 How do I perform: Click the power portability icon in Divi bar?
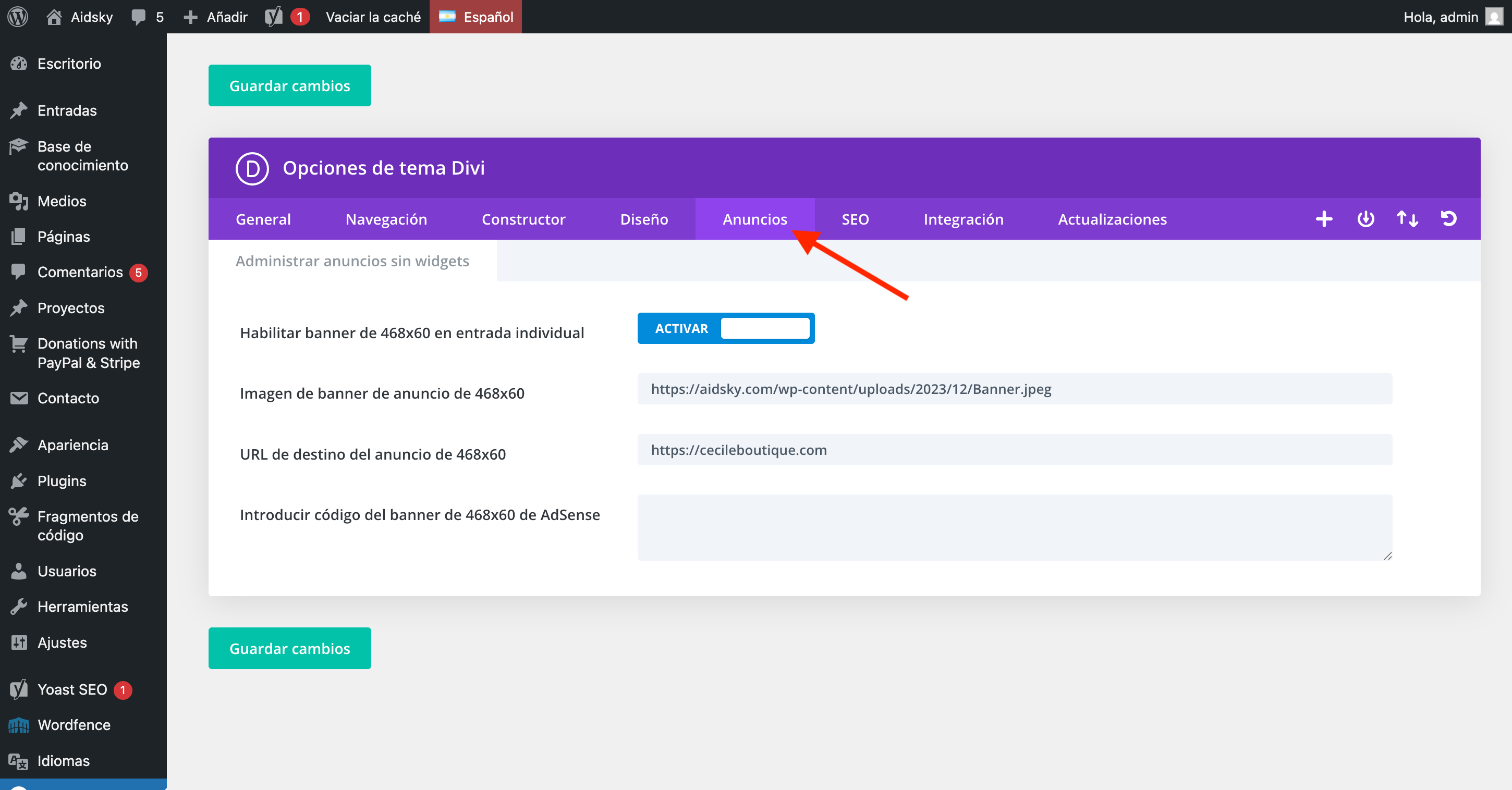pos(1365,219)
